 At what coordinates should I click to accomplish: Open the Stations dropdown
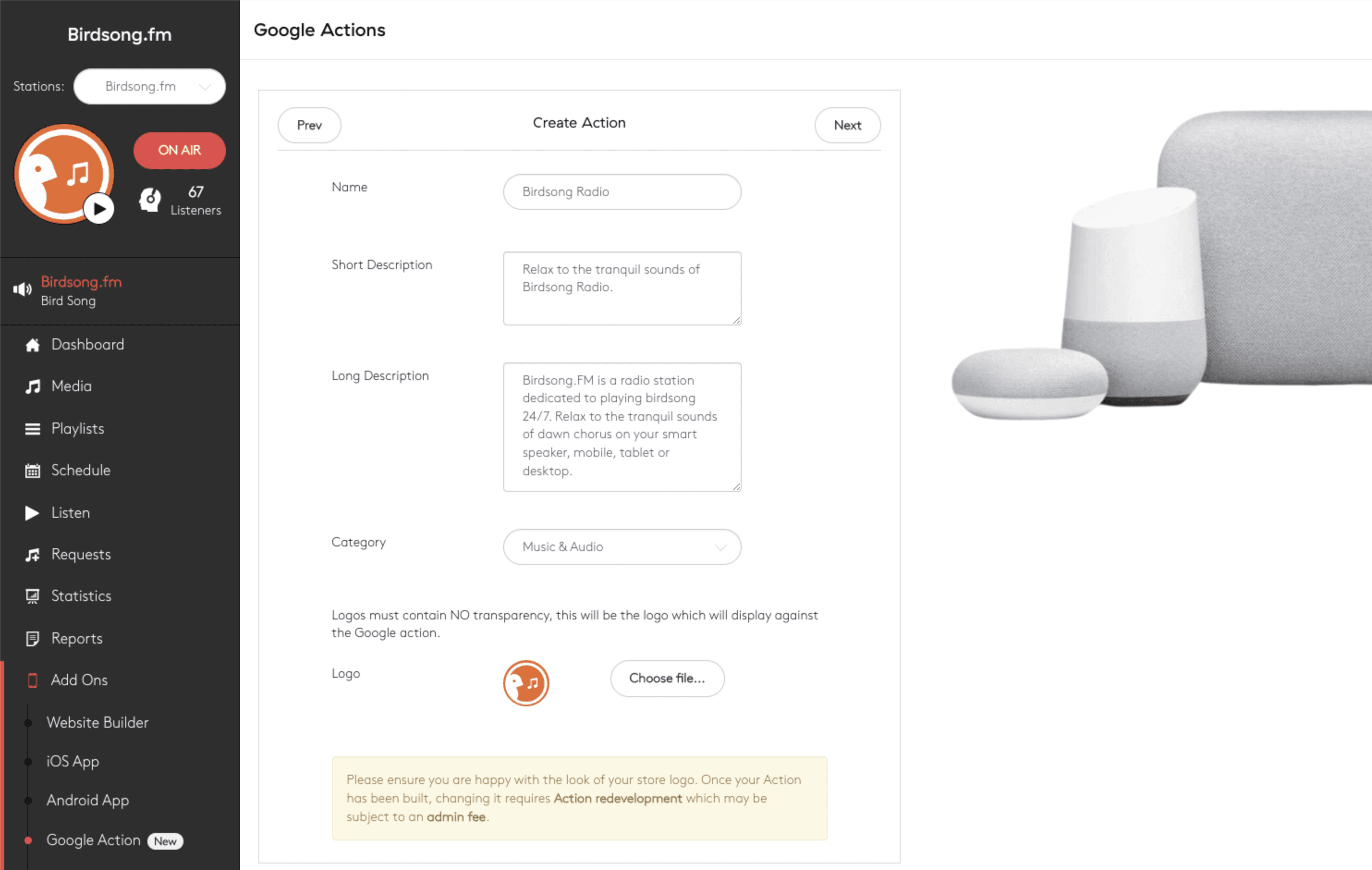point(149,86)
